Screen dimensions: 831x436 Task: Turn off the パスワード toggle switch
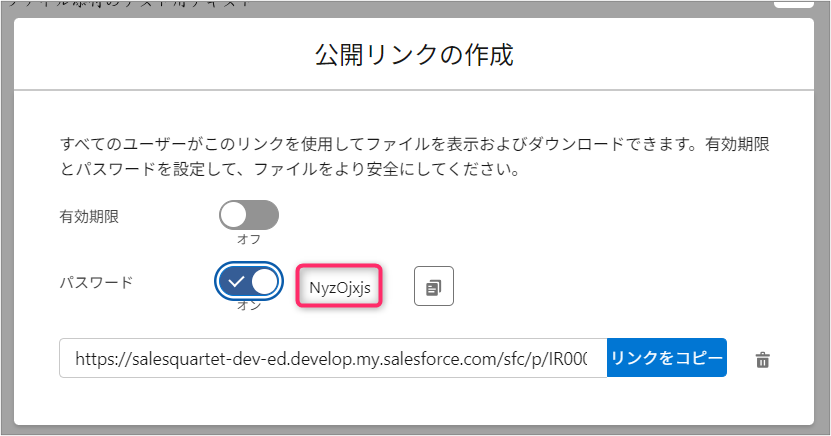248,282
